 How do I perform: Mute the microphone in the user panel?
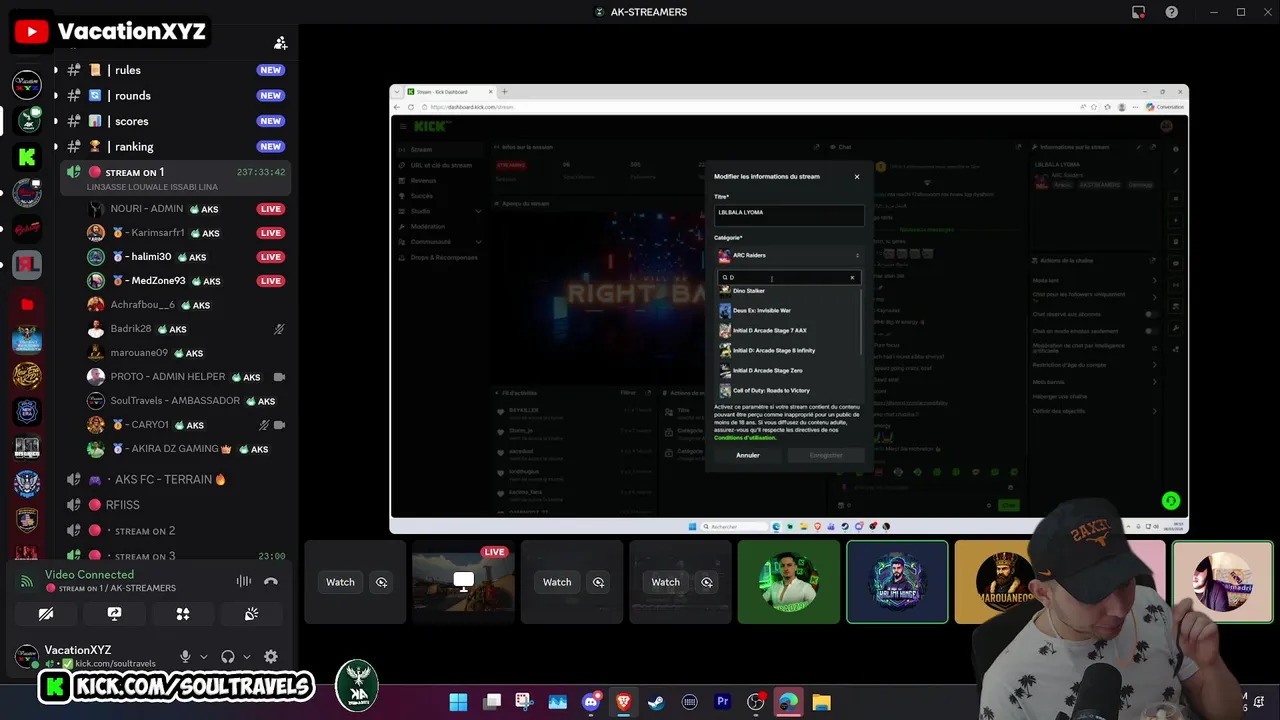tap(185, 656)
